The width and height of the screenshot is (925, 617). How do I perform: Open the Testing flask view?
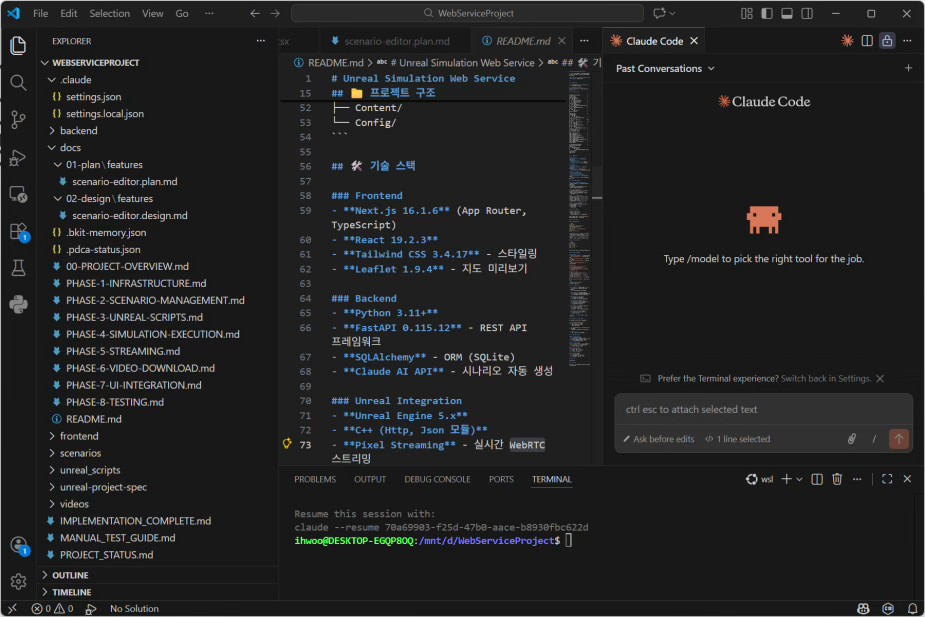(x=18, y=268)
